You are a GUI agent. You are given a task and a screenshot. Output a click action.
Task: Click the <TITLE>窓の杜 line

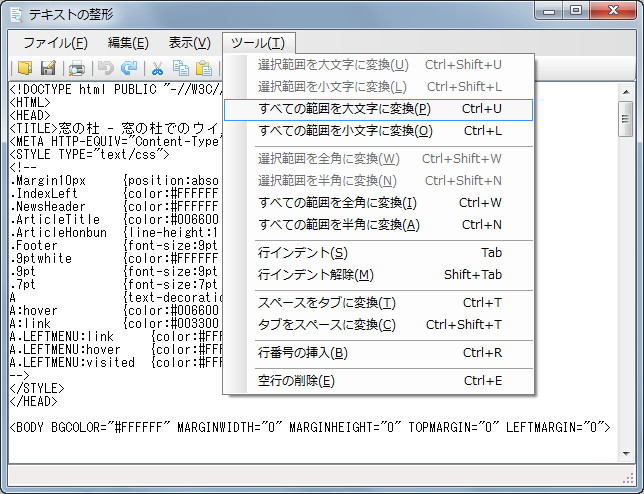tap(115, 129)
